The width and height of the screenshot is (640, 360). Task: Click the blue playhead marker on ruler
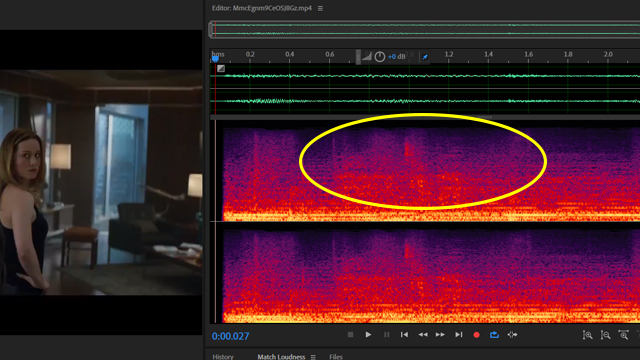(x=215, y=59)
